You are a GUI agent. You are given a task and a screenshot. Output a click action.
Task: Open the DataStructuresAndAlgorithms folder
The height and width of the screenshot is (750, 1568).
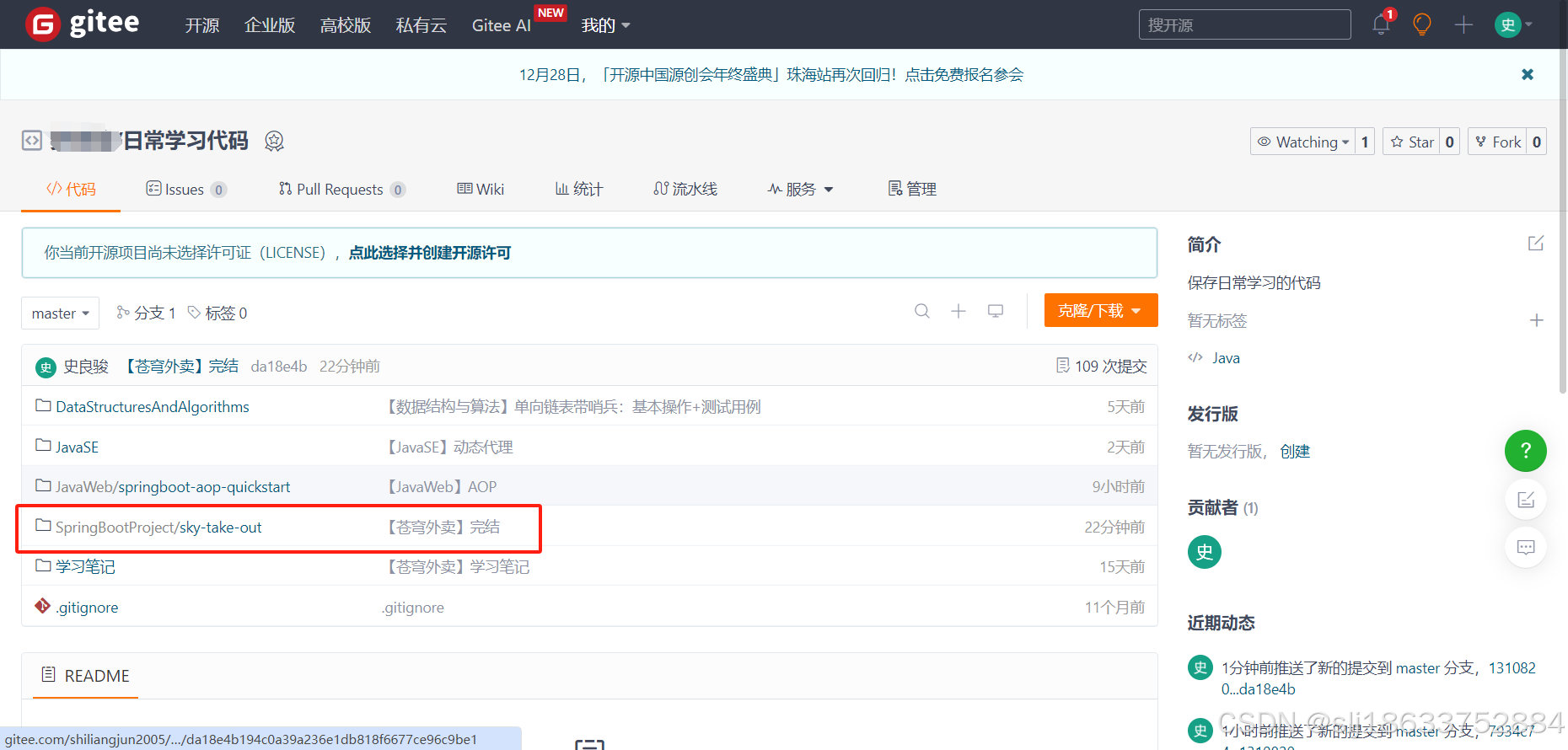tap(153, 407)
